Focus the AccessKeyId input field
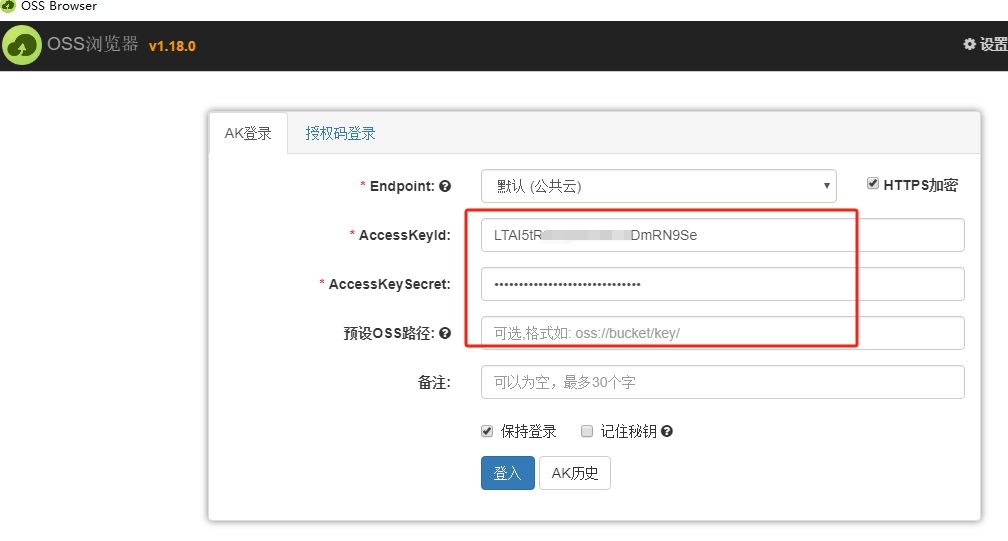This screenshot has width=1008, height=541. (723, 235)
